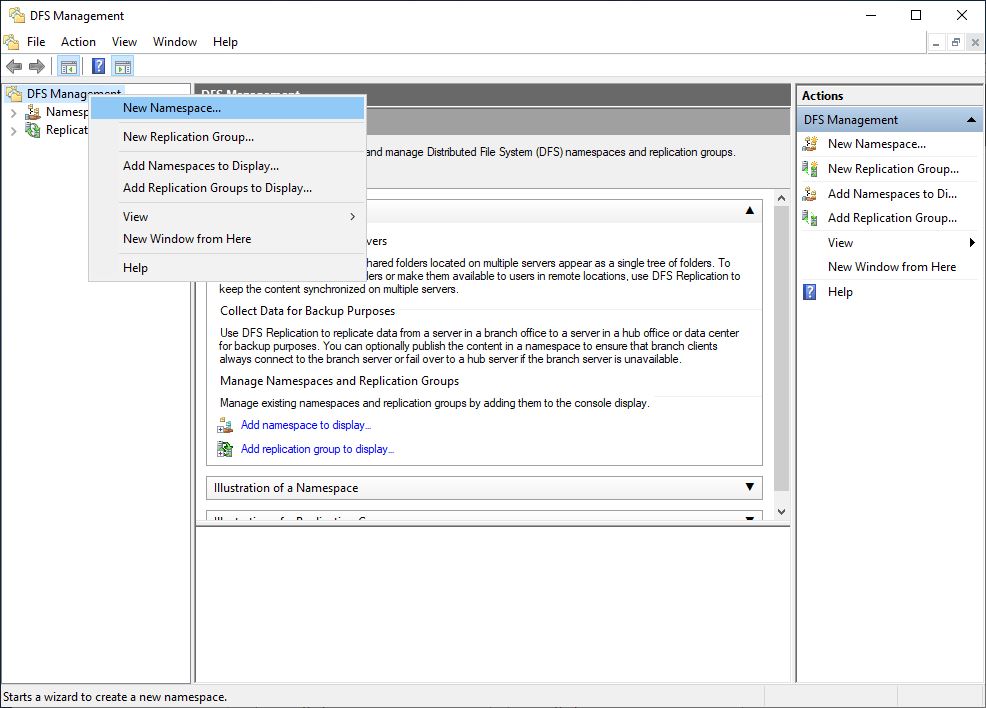
Task: Click the vertical scrollbar thumb in content pane
Action: 781,348
